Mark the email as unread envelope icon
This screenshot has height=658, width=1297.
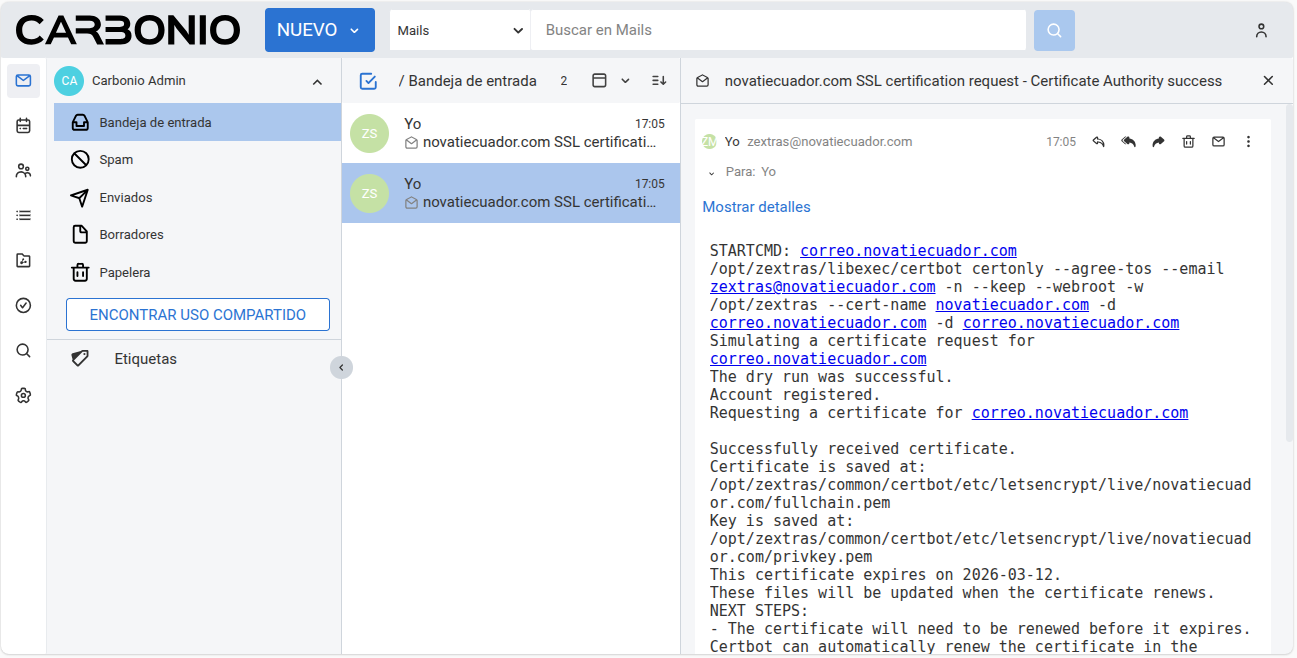[1218, 142]
